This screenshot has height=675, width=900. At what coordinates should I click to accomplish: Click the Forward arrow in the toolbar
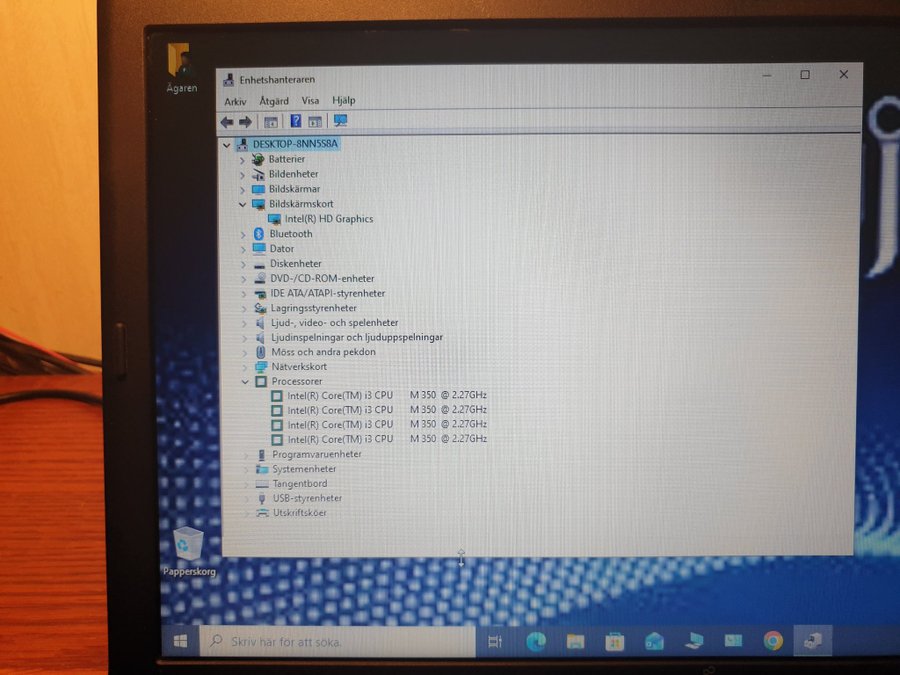tap(244, 121)
